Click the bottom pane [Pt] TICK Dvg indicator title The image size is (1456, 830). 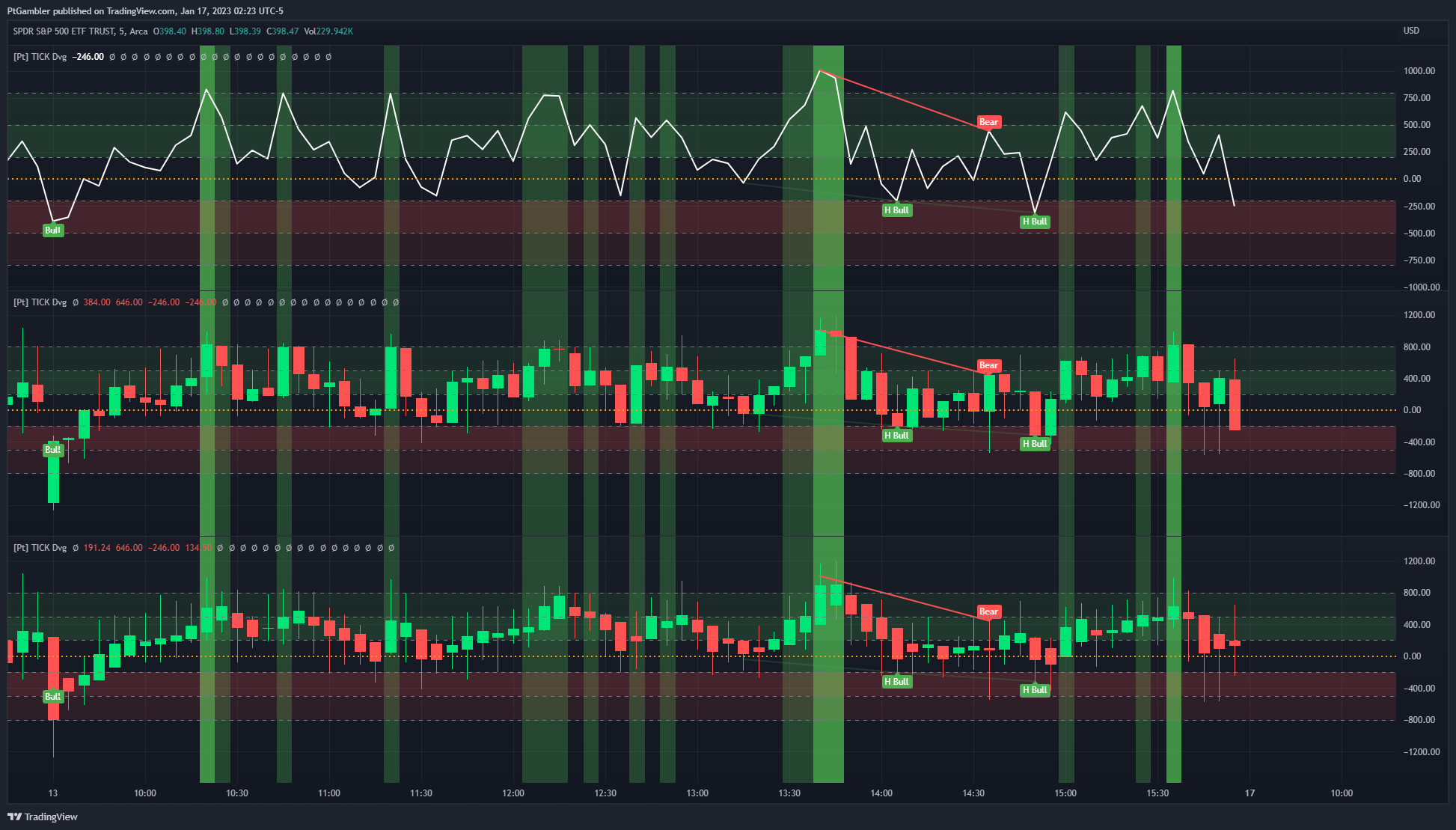click(x=40, y=548)
